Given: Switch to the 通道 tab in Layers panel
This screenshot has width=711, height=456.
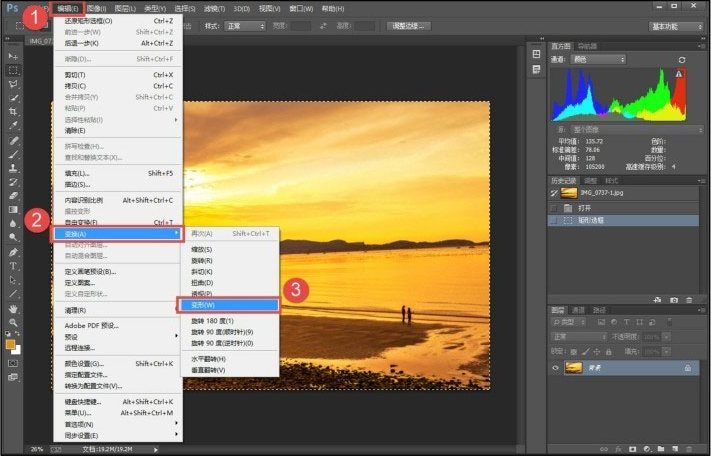Looking at the screenshot, I should (579, 310).
